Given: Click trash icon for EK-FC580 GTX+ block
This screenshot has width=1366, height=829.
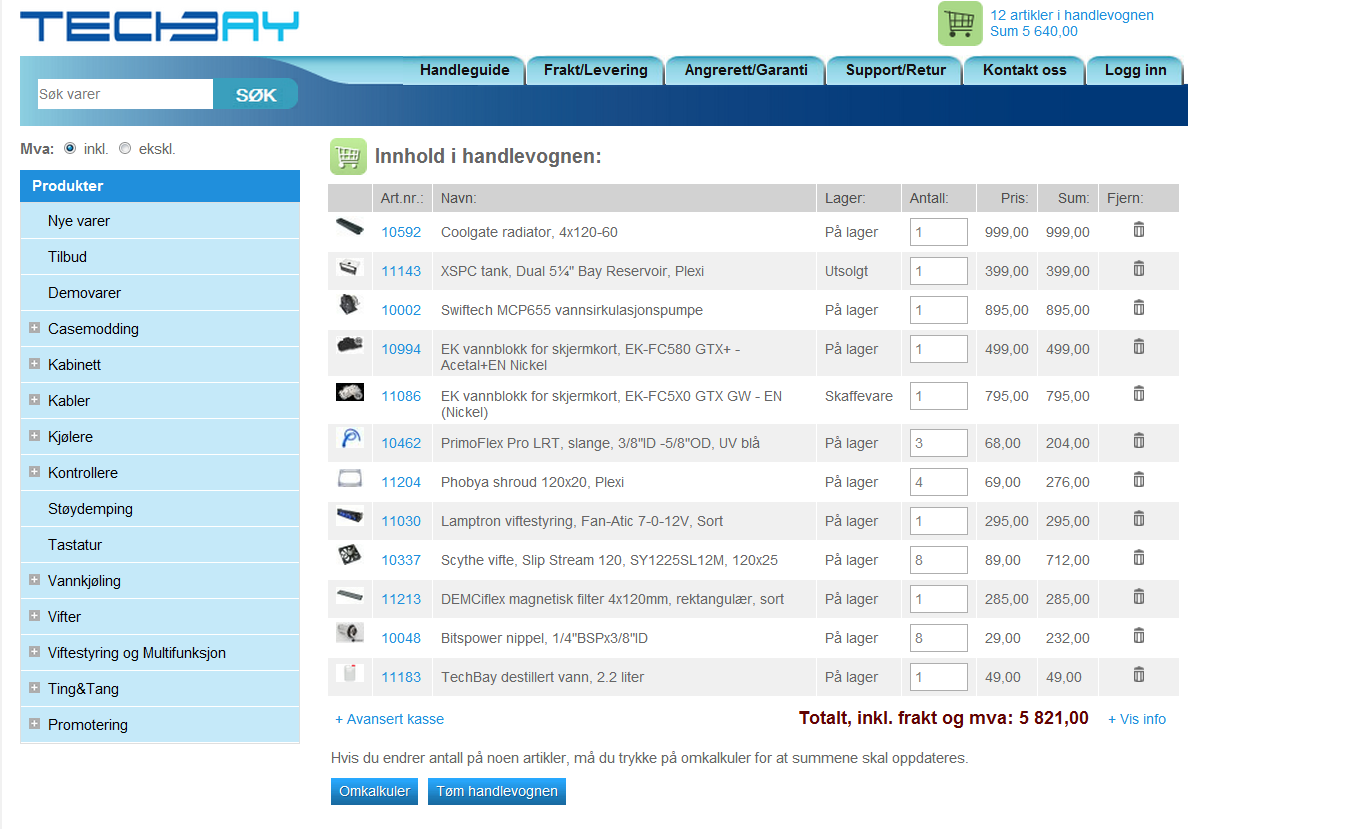Looking at the screenshot, I should [1138, 347].
